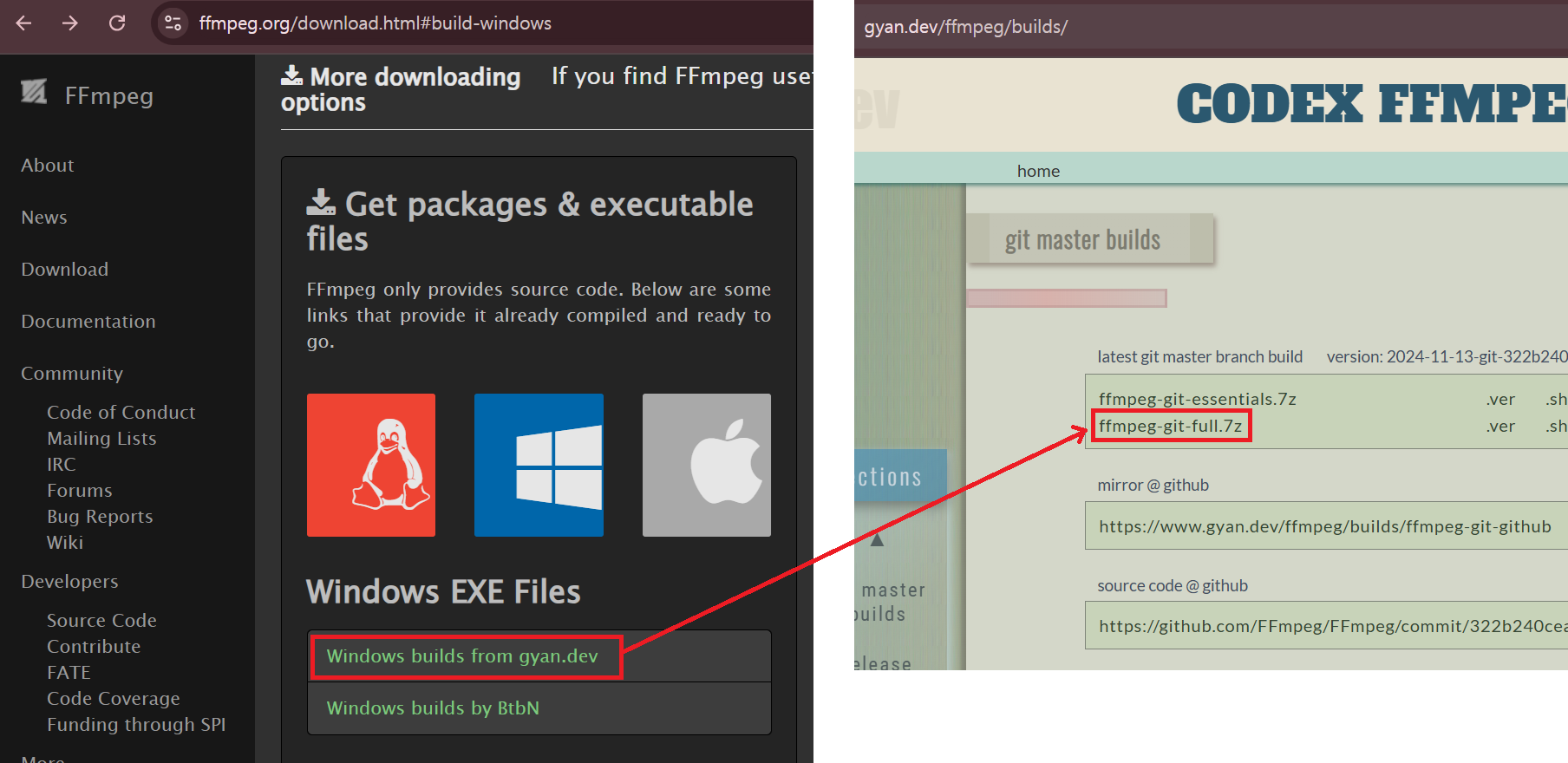This screenshot has width=1568, height=763.
Task: Open Windows builds from gyan.dev link
Action: [462, 656]
